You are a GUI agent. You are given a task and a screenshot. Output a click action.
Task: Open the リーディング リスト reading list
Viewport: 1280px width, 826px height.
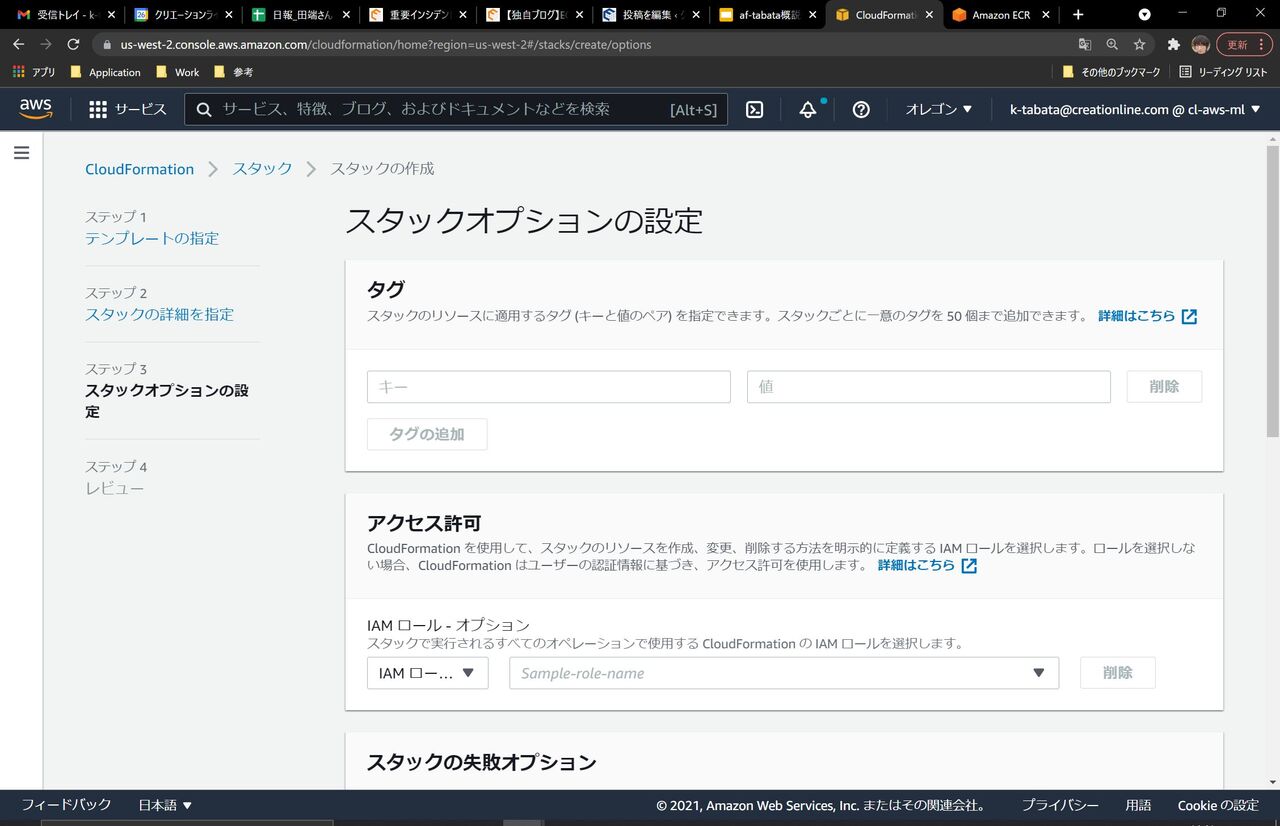tap(1223, 72)
